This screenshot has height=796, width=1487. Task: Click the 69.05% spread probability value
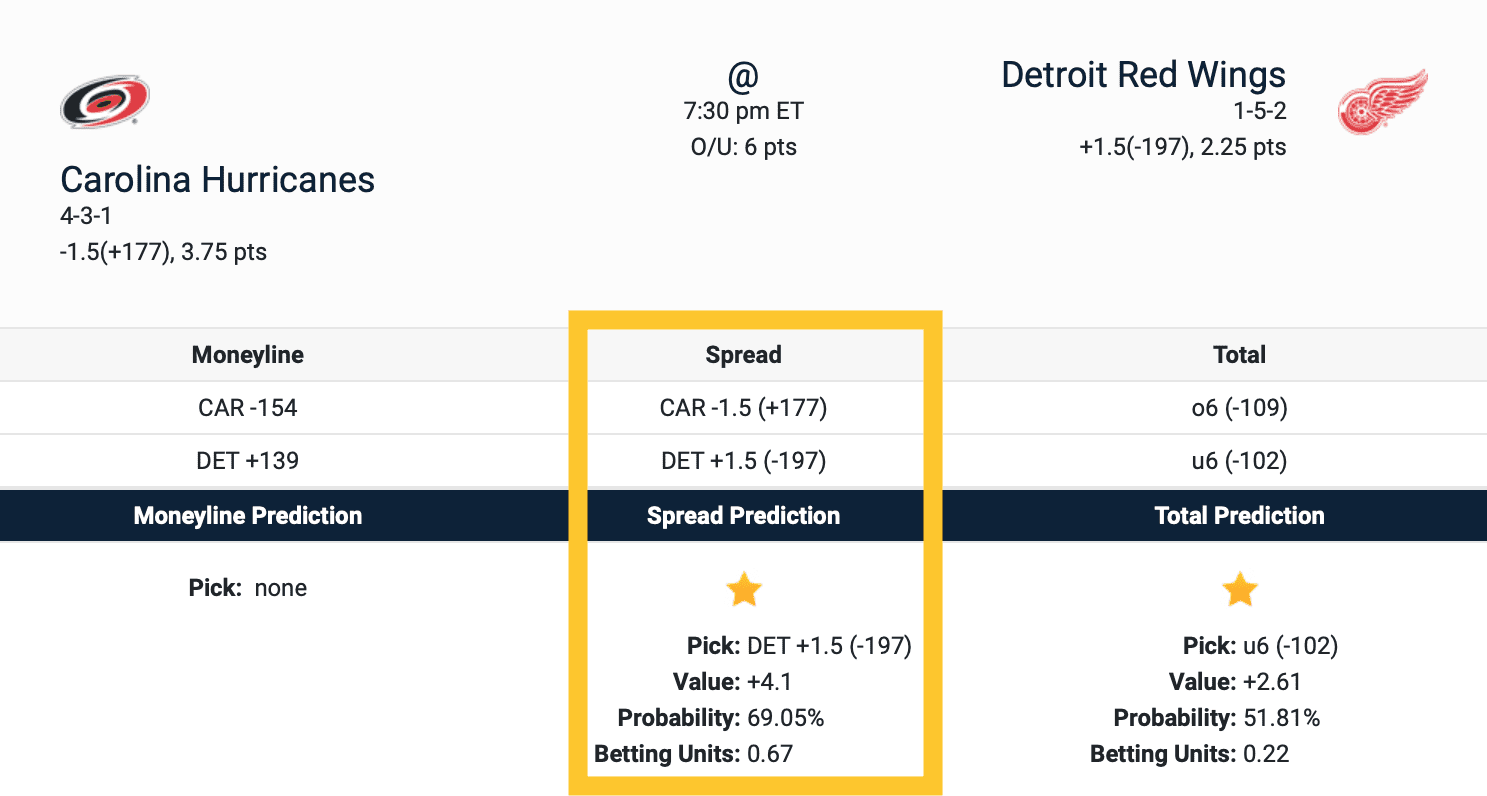[x=786, y=718]
